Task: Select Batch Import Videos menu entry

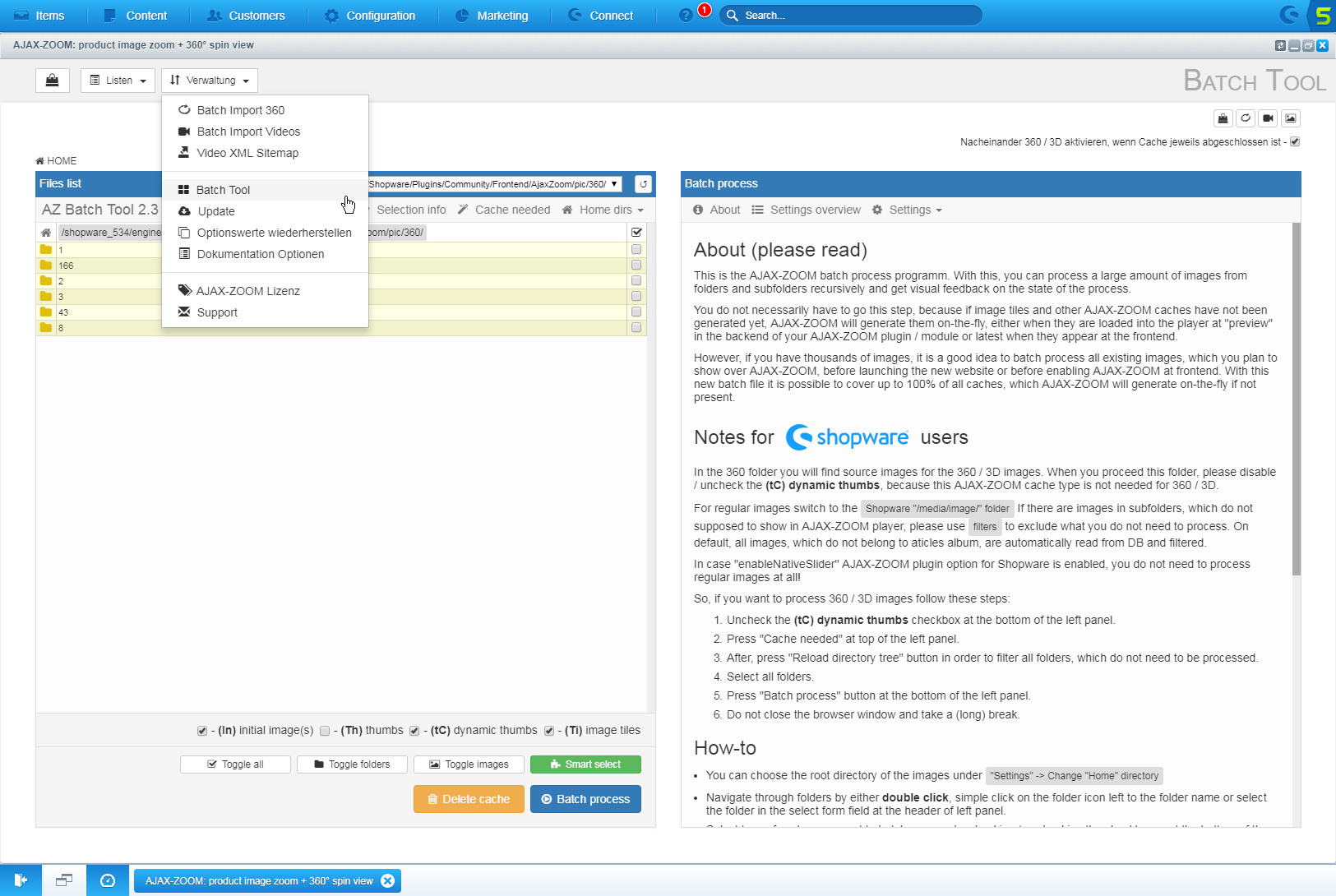Action: coord(265,132)
